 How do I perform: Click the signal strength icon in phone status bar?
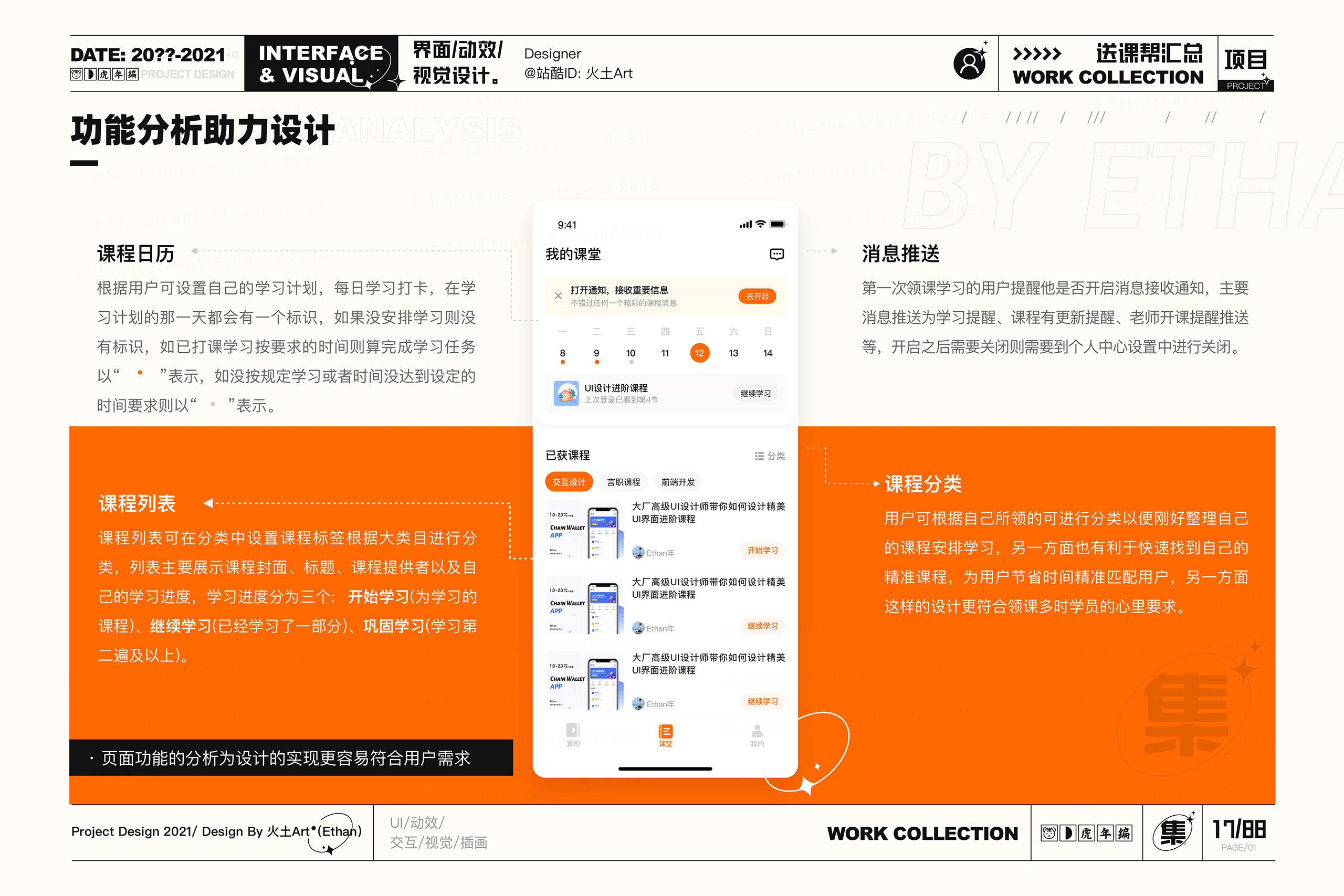pyautogui.click(x=745, y=225)
